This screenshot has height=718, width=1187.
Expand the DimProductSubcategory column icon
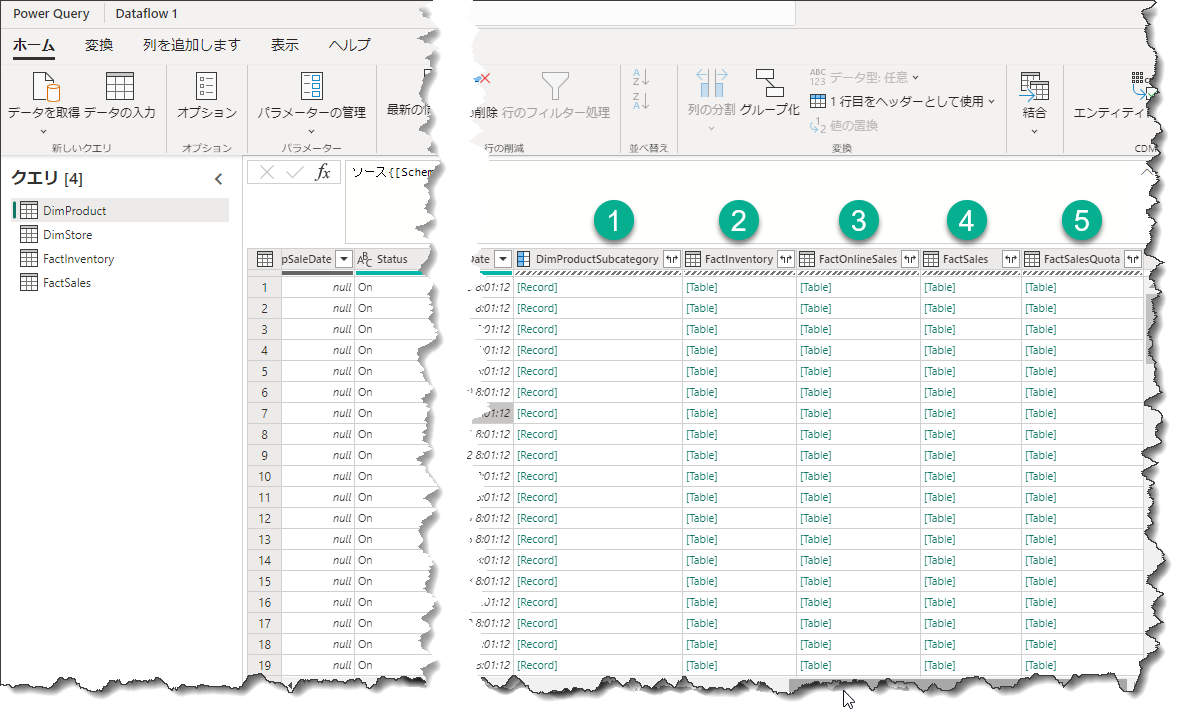(671, 259)
